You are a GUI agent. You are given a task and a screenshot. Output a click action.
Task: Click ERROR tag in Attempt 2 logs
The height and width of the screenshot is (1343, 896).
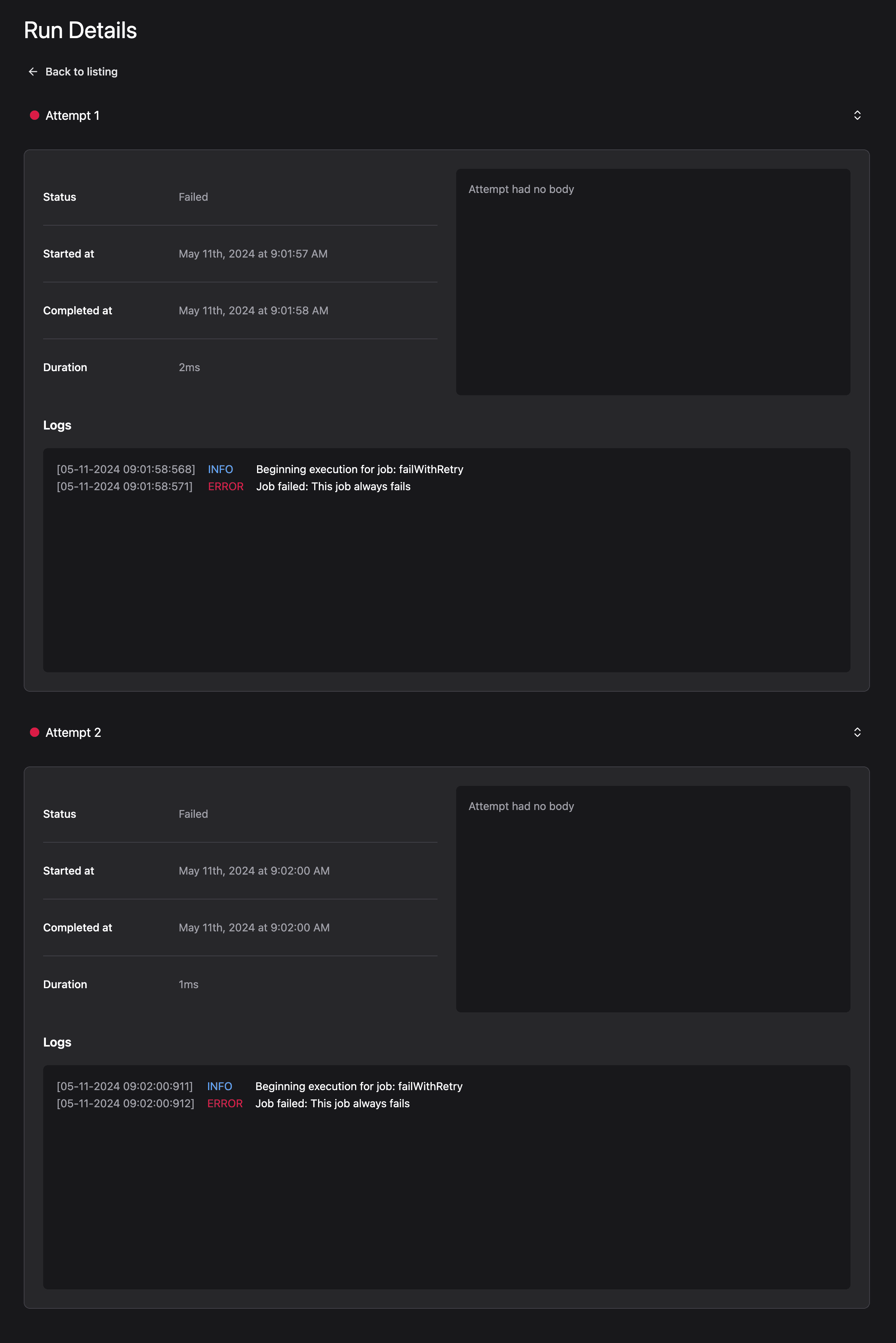225,1104
